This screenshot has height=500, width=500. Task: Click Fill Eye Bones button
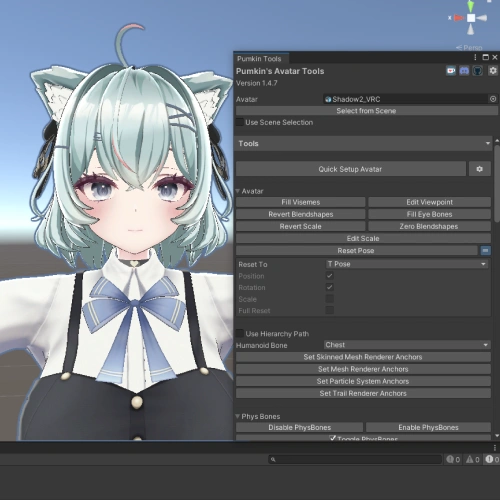pos(429,214)
